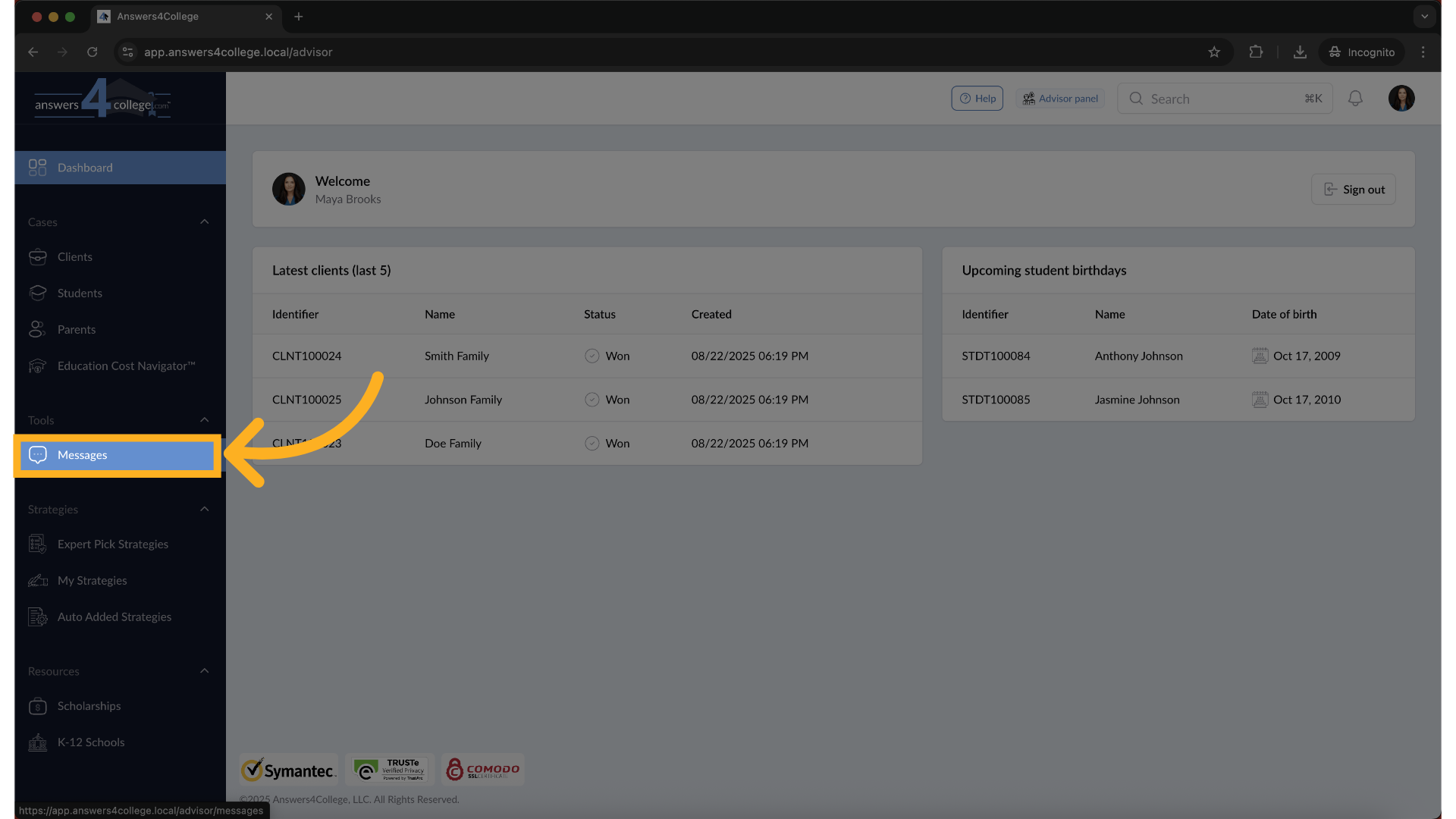Click the Auto Added Strategies icon
Screen dimensions: 1456x819
(37, 617)
